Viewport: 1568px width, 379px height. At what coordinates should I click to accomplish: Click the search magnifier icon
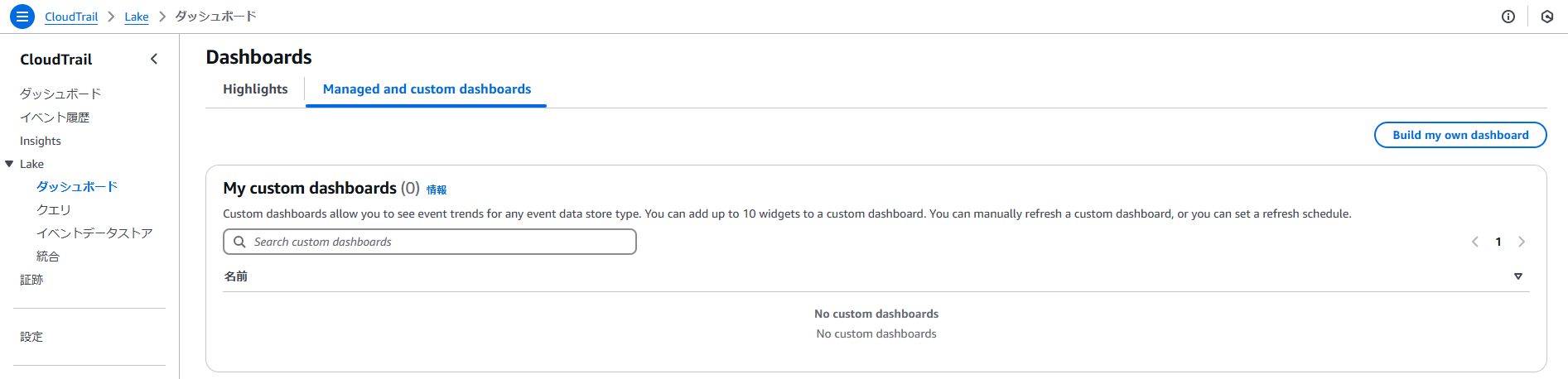[239, 242]
